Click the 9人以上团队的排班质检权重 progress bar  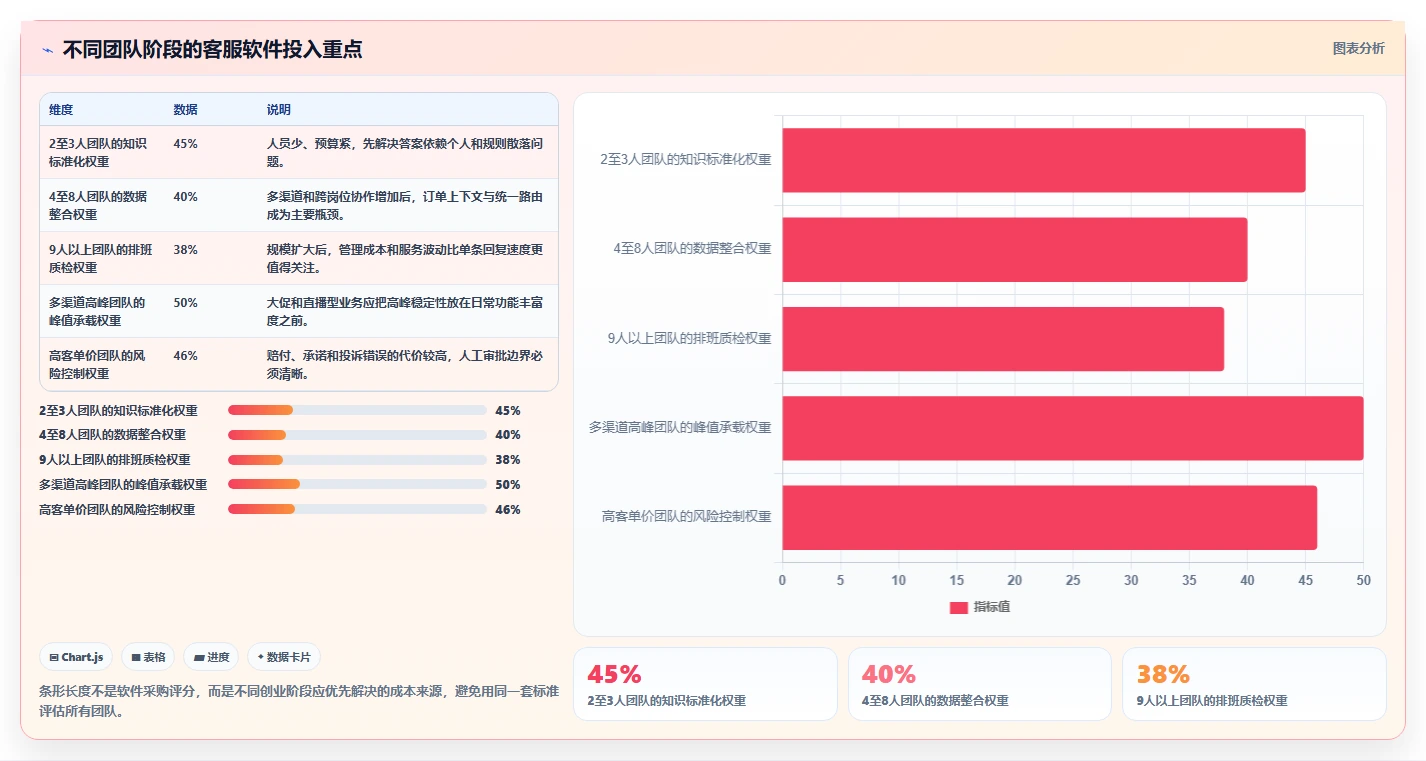pos(357,460)
